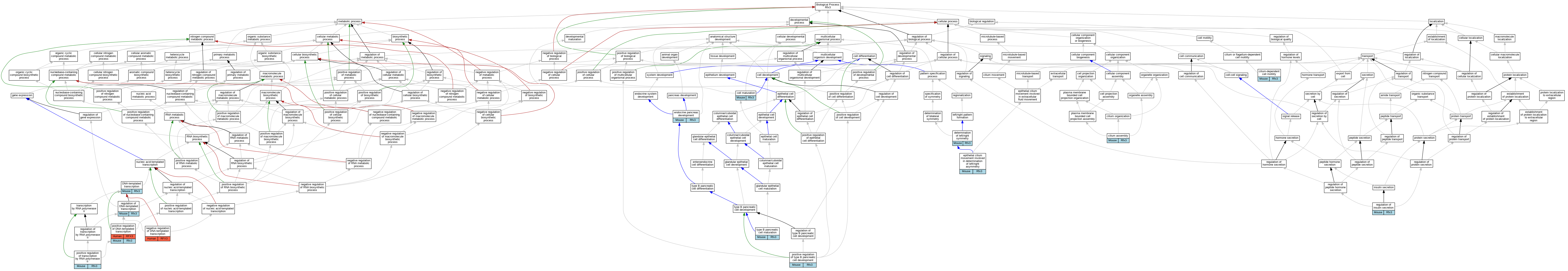Select the 'epithelium development' node

click(720, 75)
